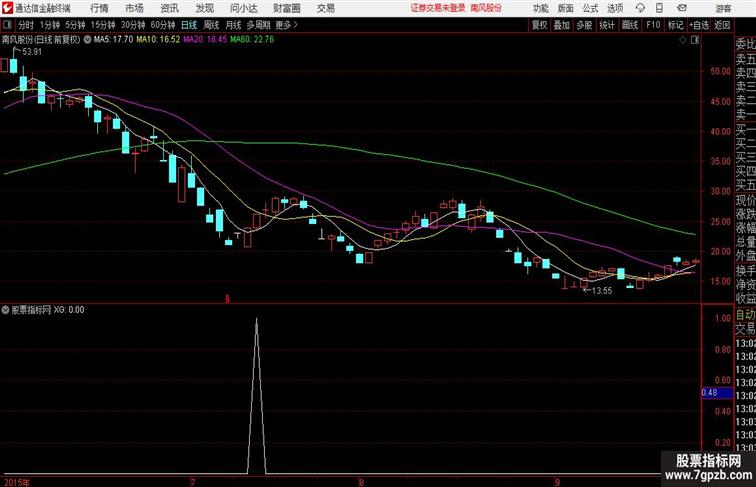The height and width of the screenshot is (487, 756).
Task: Open the 市场 menu
Action: (x=134, y=8)
